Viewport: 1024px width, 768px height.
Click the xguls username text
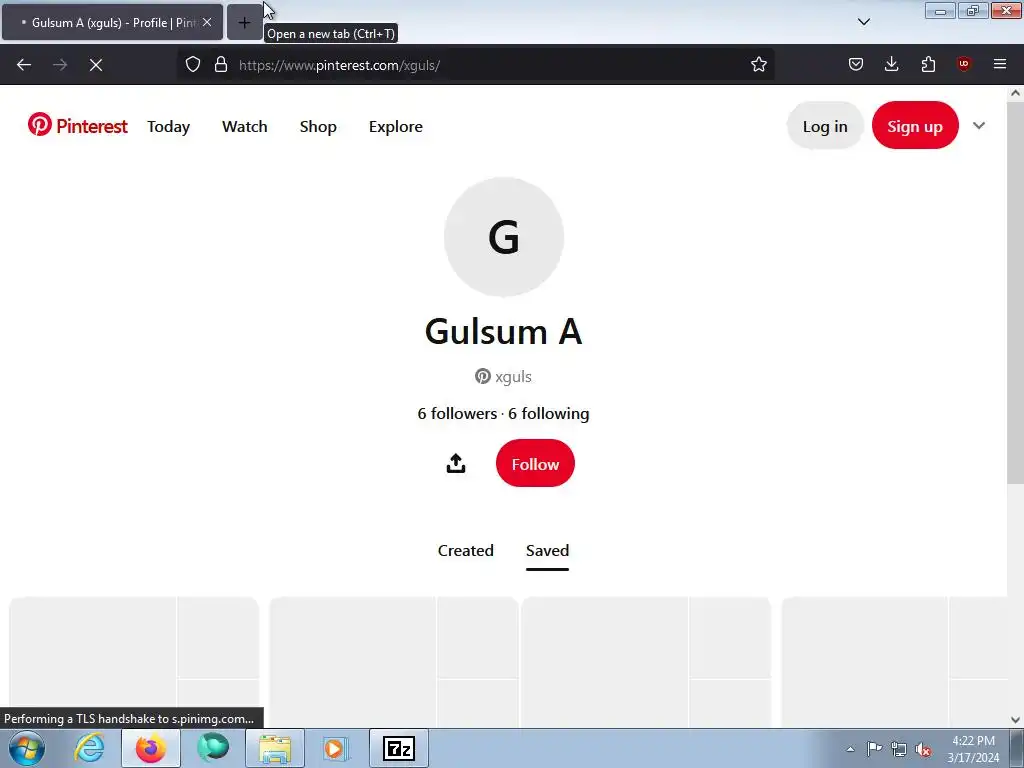click(x=513, y=377)
